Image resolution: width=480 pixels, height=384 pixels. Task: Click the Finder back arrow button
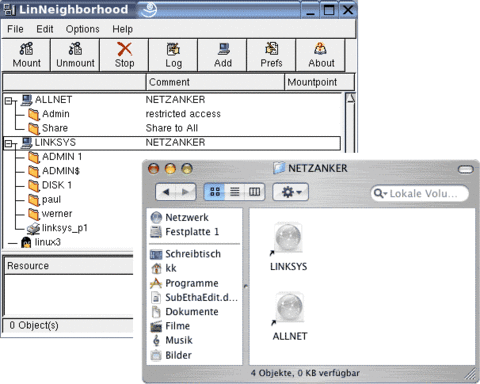tap(166, 192)
